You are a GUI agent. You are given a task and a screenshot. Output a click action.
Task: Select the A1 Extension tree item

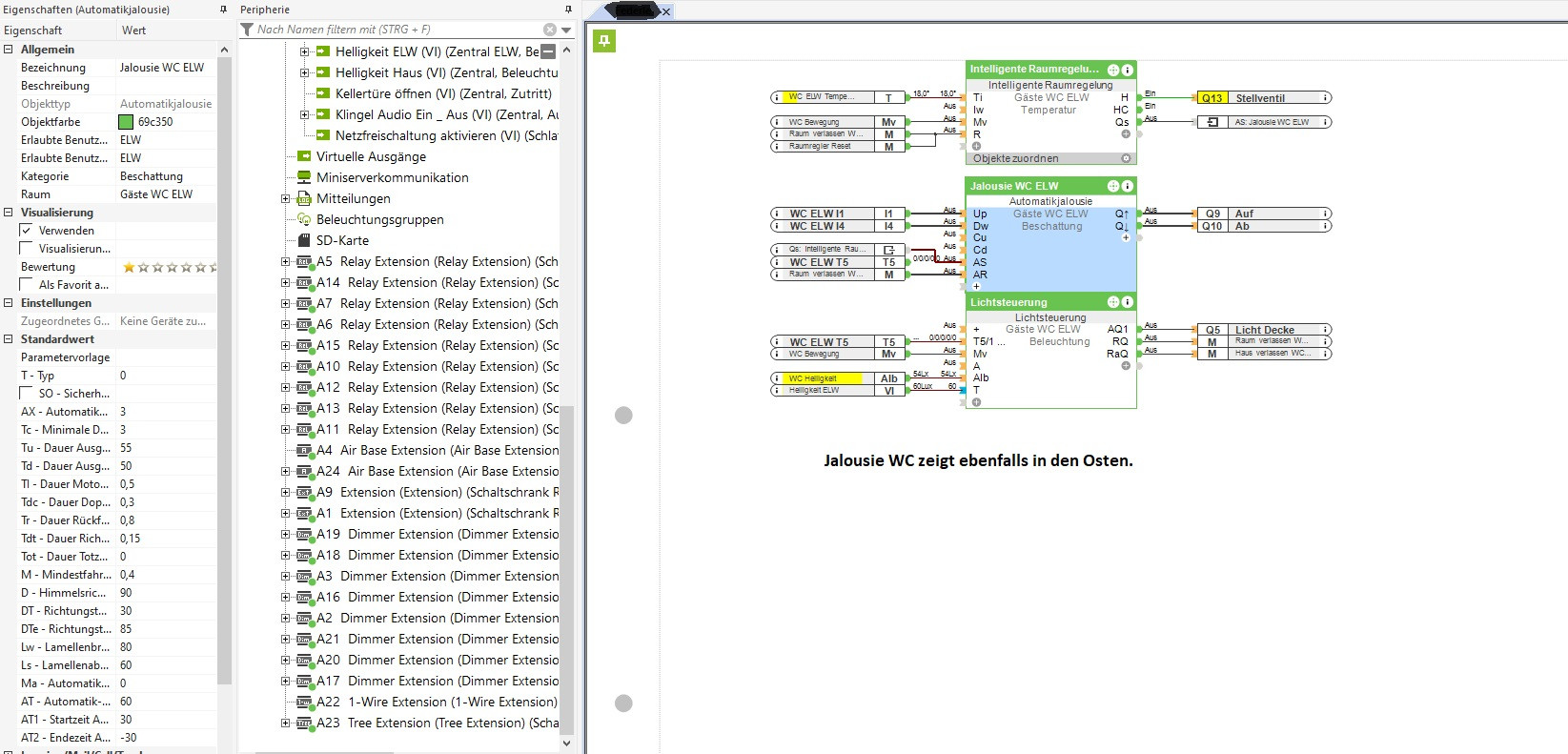[438, 513]
